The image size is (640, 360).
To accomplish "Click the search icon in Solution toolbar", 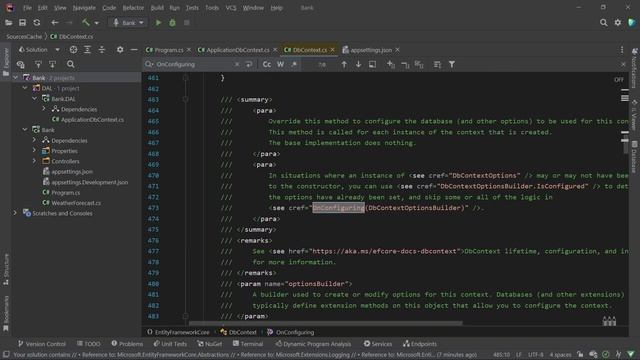I will click(x=71, y=64).
